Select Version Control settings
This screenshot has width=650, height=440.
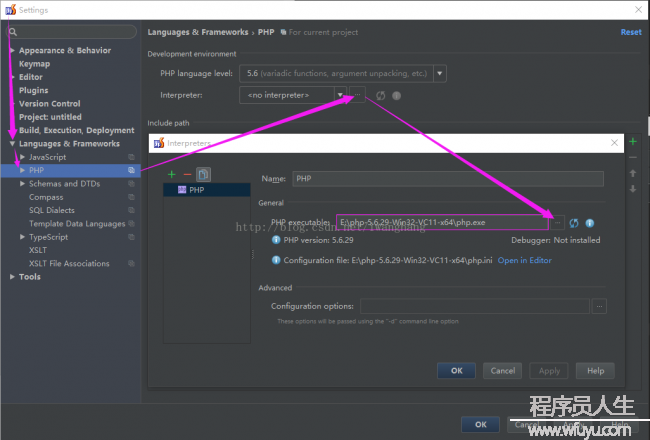click(x=50, y=104)
